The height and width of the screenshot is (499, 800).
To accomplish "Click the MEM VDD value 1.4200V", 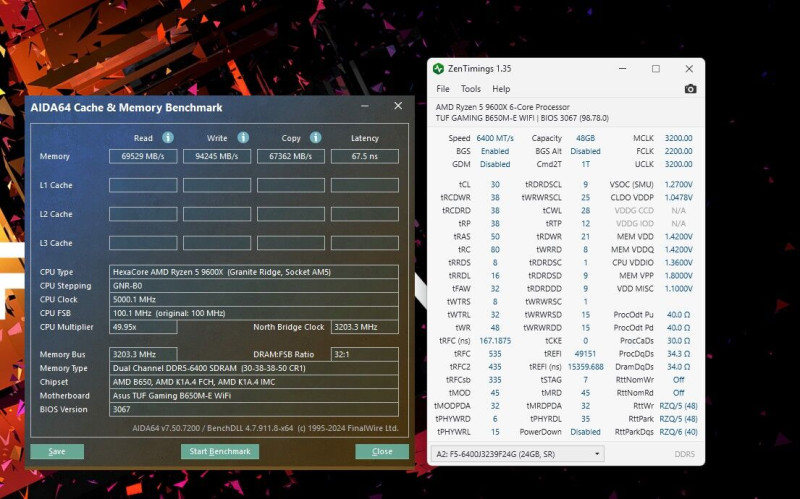I will click(x=678, y=236).
